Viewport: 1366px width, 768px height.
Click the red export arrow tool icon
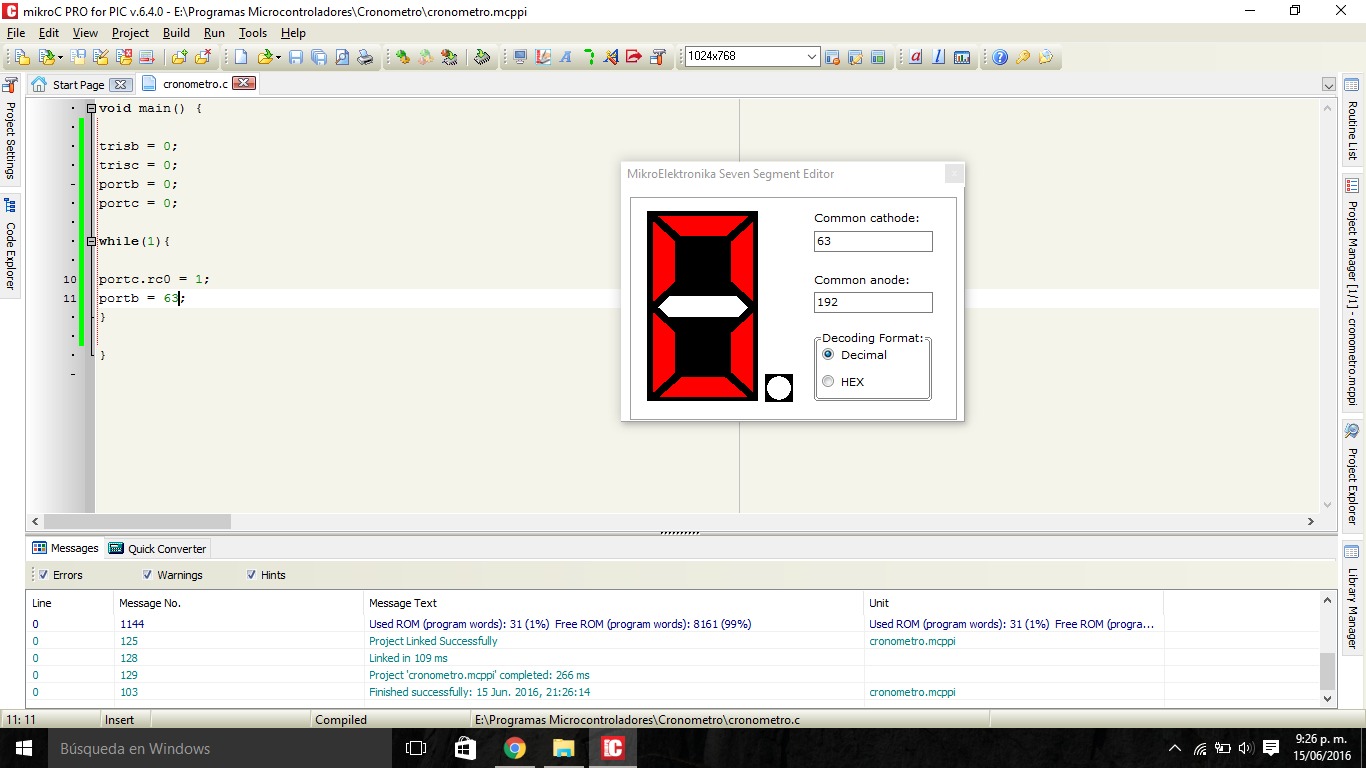click(634, 57)
